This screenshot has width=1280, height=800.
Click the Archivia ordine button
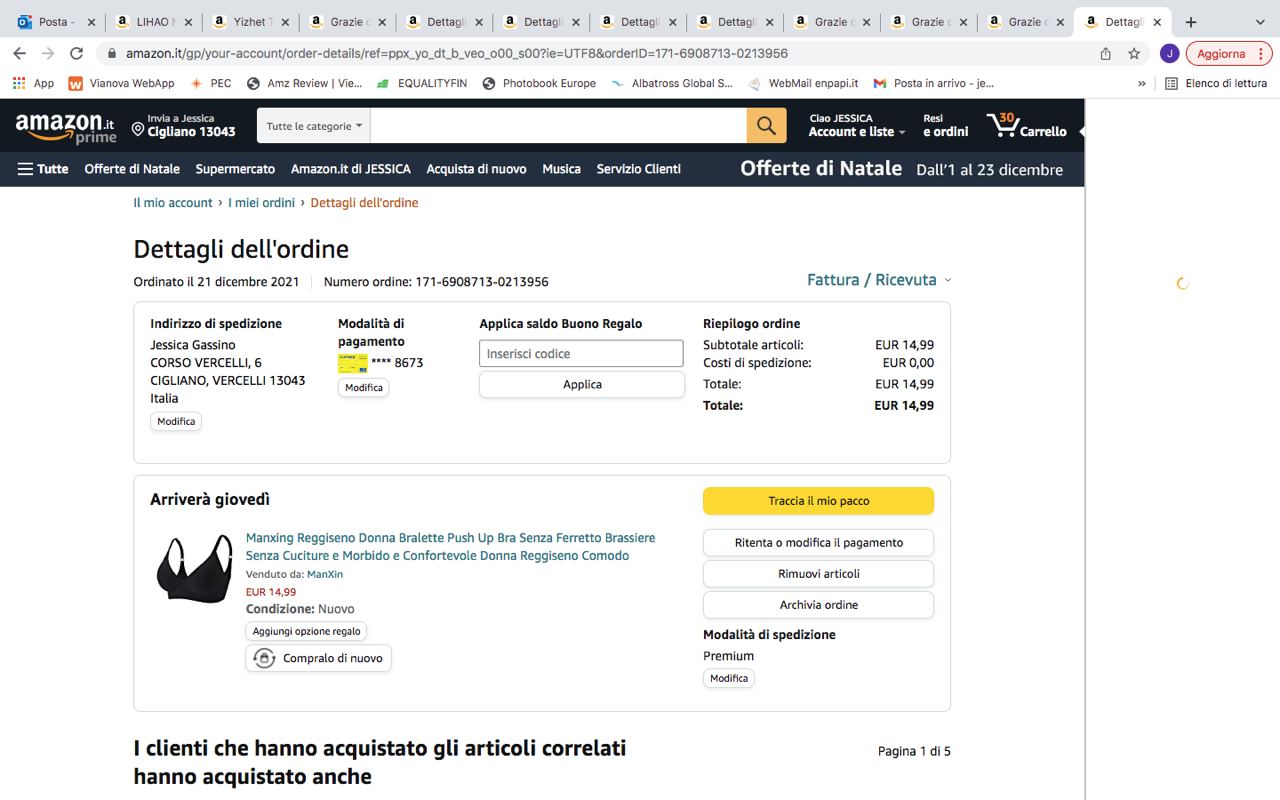pos(818,605)
